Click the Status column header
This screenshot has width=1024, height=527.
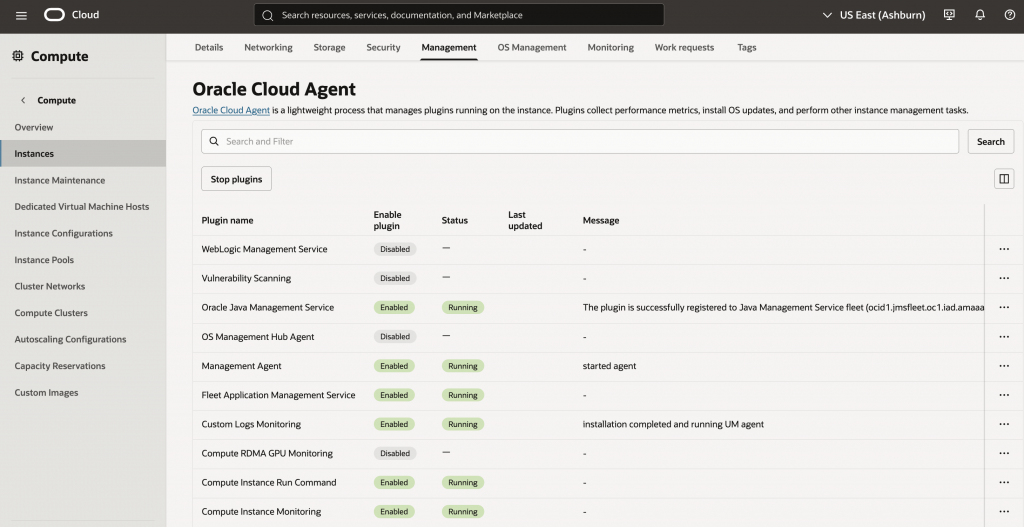(x=455, y=220)
